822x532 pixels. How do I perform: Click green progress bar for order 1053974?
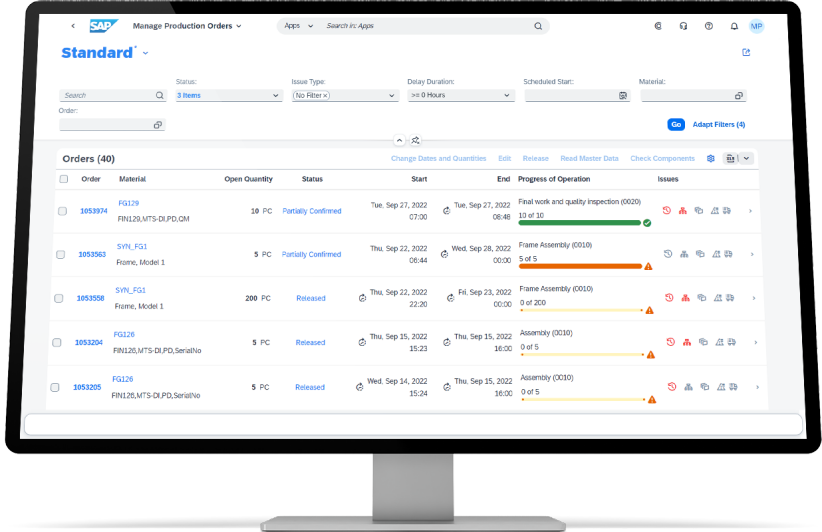click(x=579, y=222)
